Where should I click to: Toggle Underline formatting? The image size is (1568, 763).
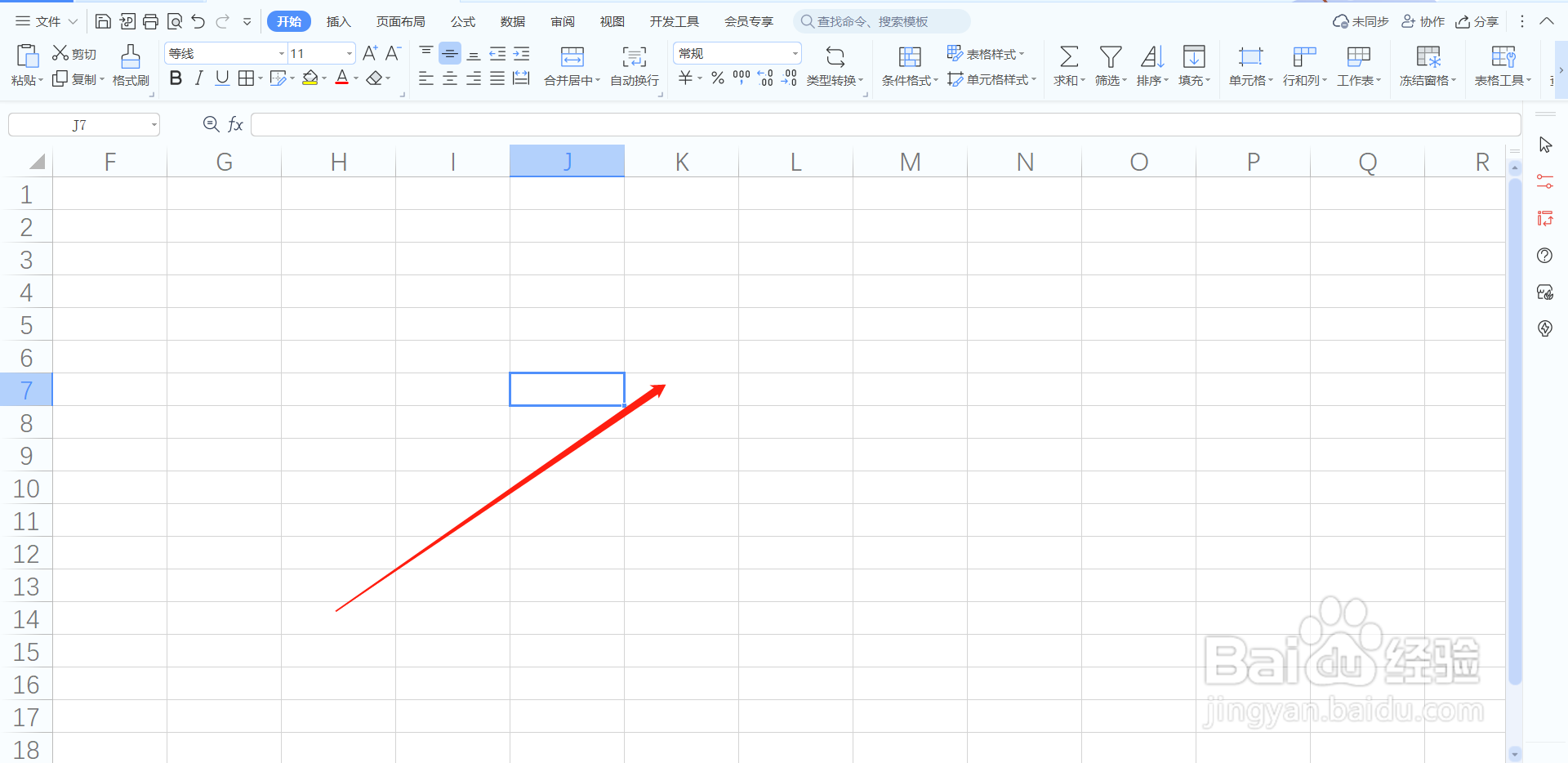222,78
